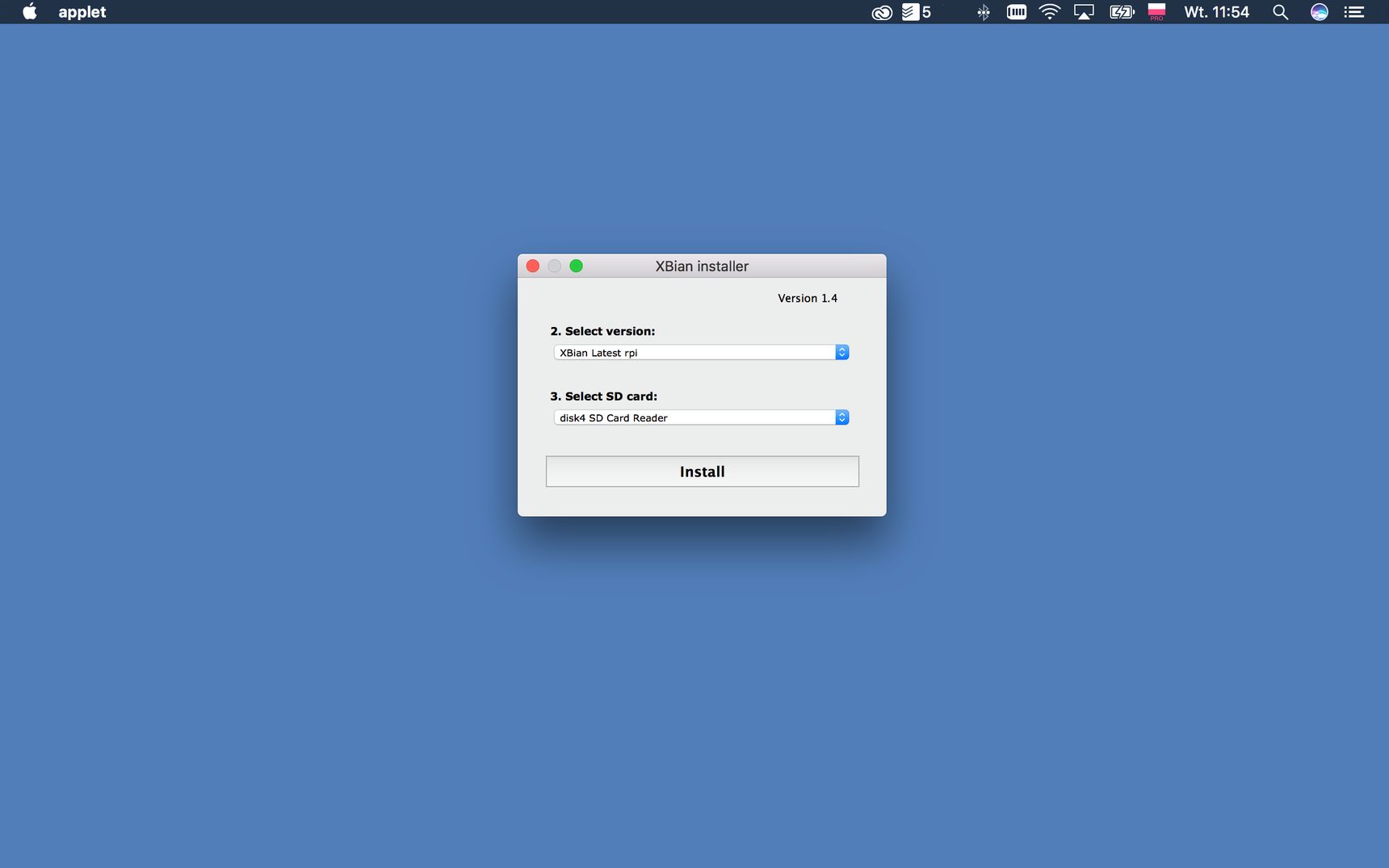
Task: Click the XBian installer title bar text
Action: pyautogui.click(x=702, y=266)
